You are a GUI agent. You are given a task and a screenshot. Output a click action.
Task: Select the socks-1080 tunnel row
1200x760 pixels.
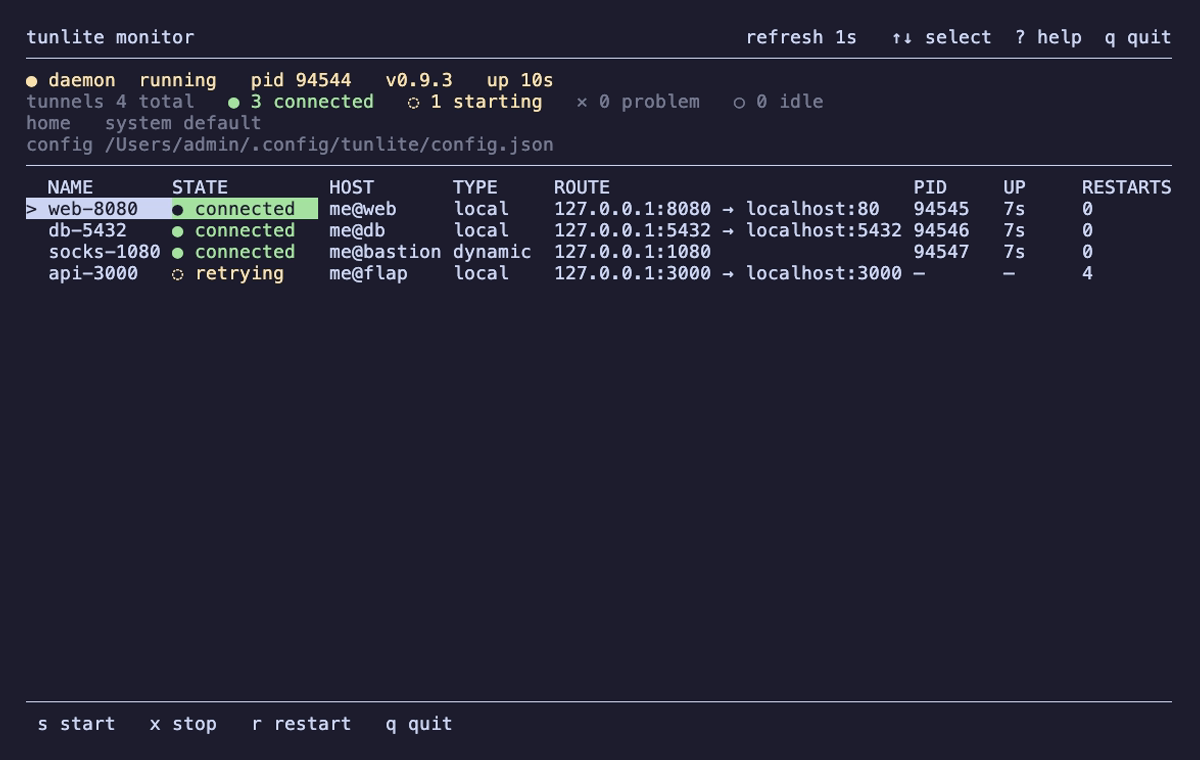[x=599, y=252]
